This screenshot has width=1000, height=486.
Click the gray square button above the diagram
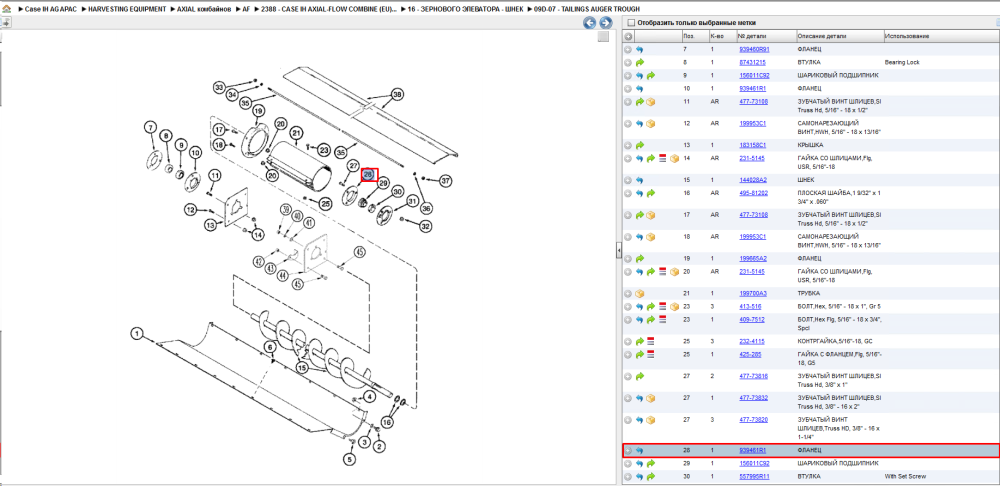click(x=603, y=37)
